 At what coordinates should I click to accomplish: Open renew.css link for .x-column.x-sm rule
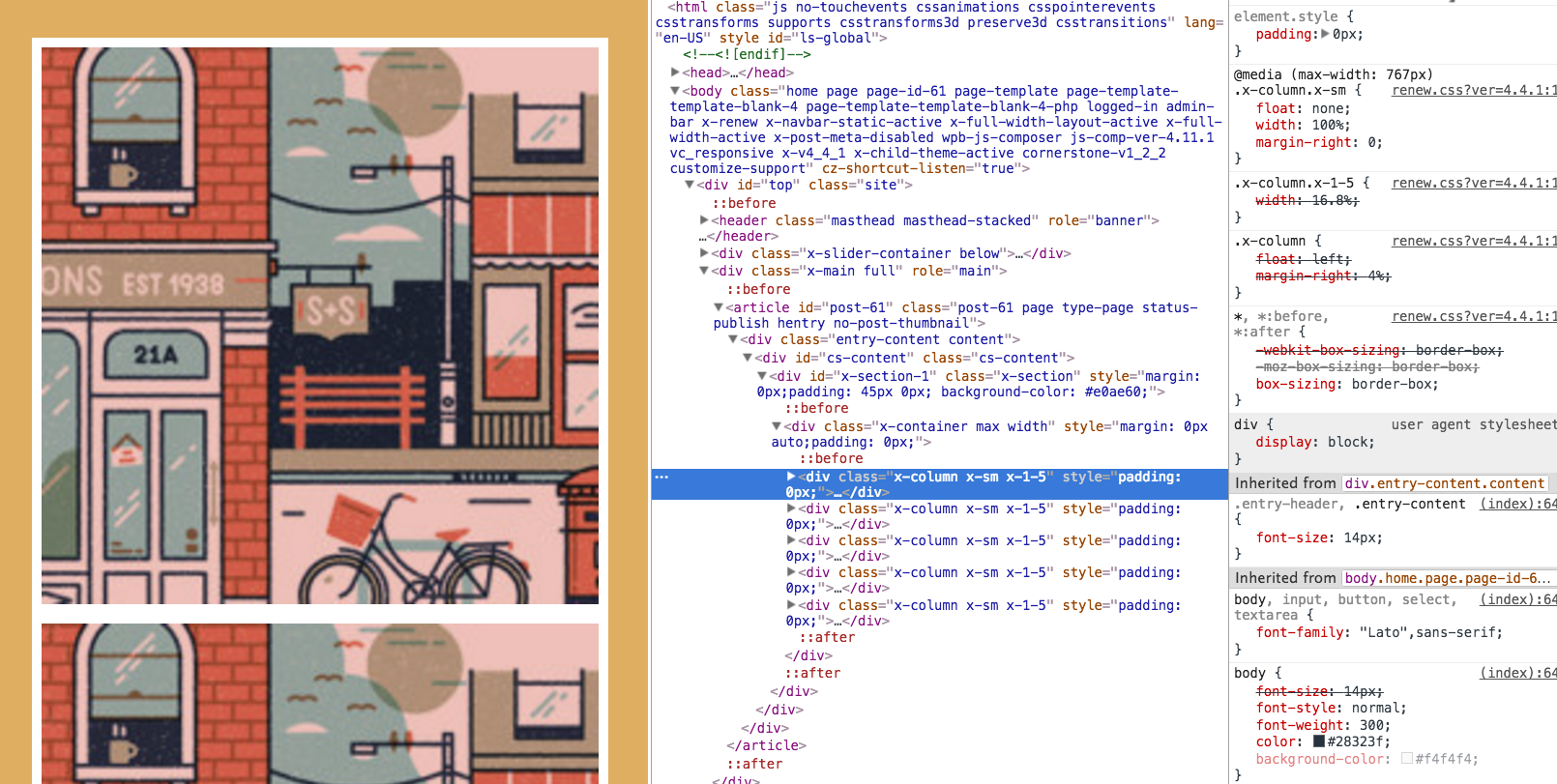[x=1474, y=90]
